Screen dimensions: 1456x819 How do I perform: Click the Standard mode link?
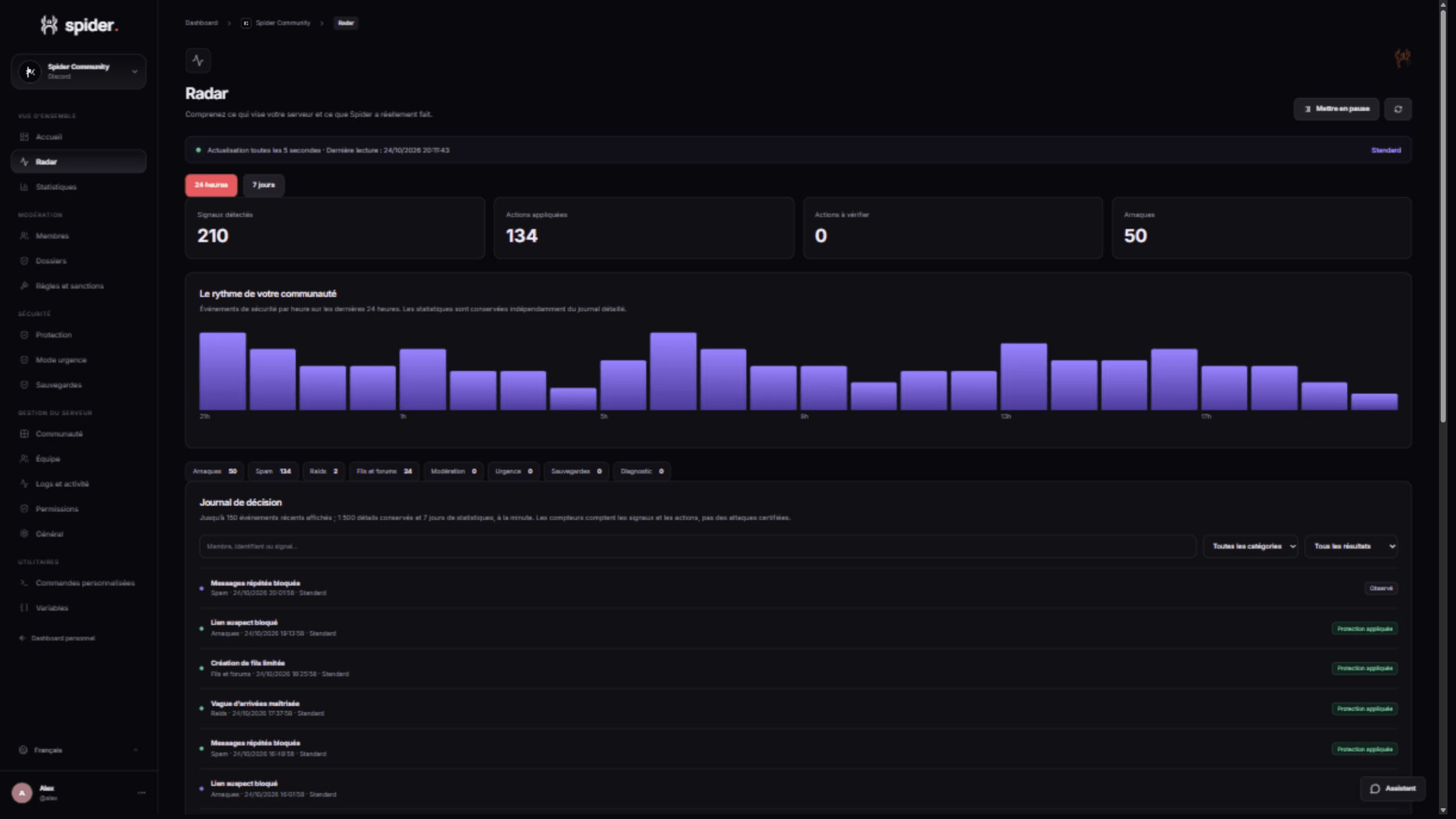pyautogui.click(x=1385, y=150)
